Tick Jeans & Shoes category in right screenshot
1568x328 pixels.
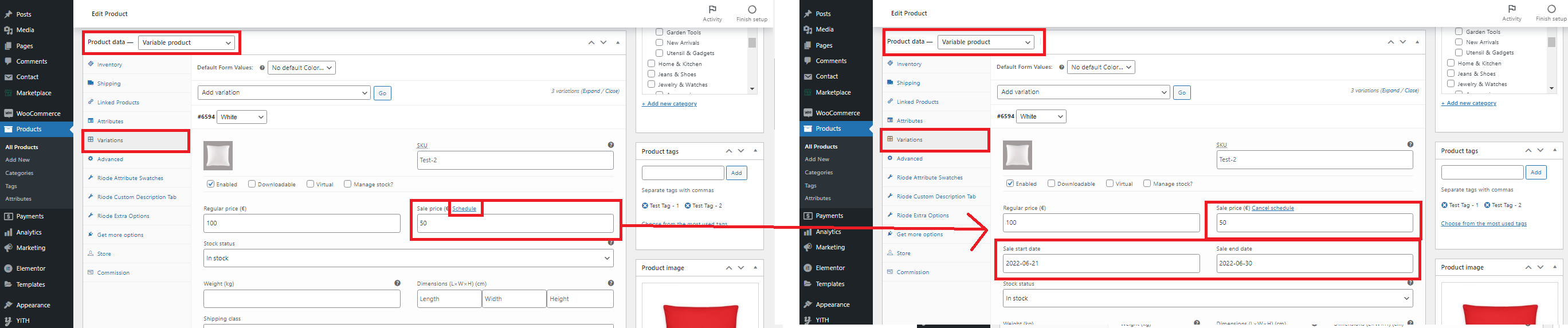tap(1451, 73)
